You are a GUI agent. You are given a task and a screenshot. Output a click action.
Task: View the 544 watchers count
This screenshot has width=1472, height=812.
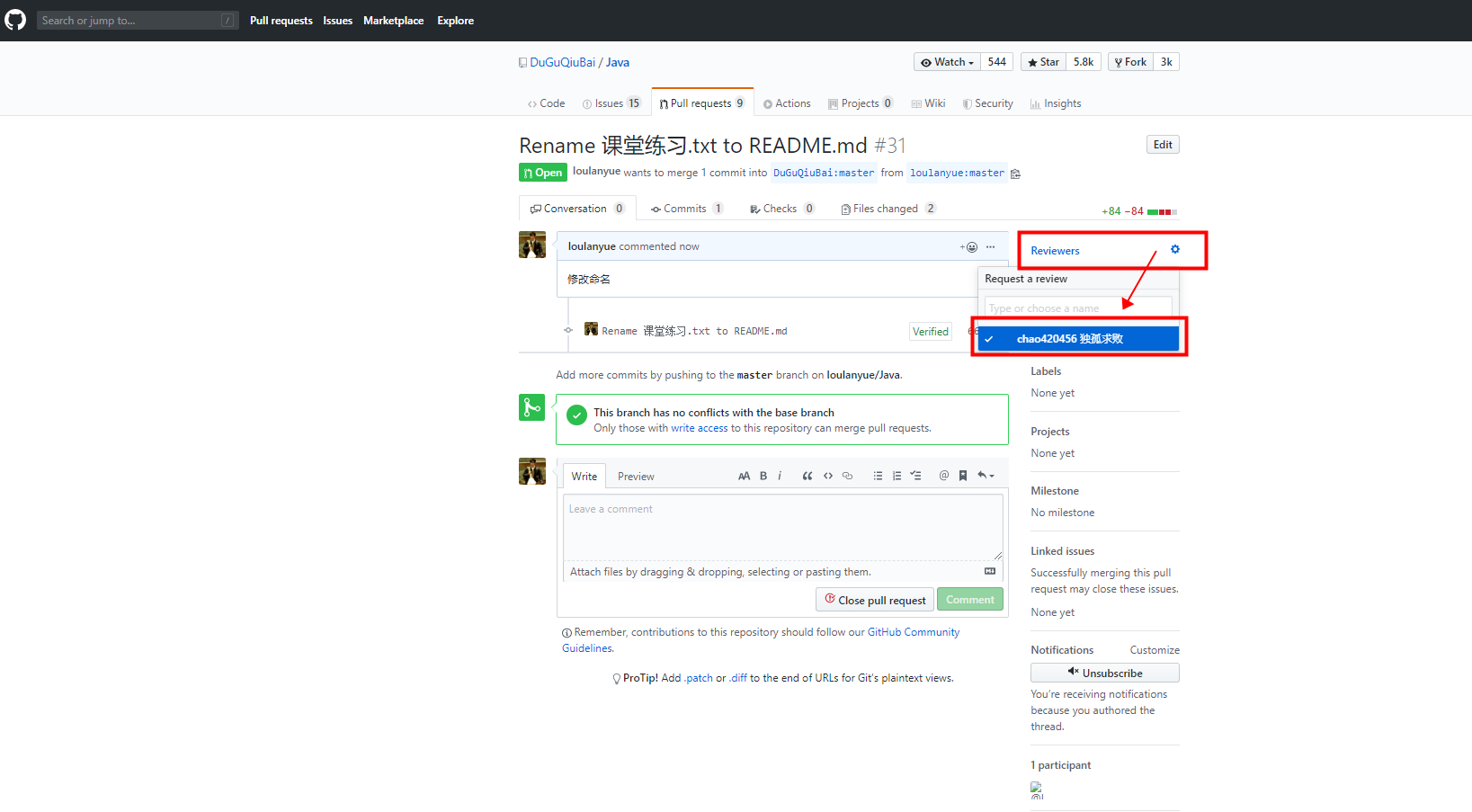coord(996,62)
